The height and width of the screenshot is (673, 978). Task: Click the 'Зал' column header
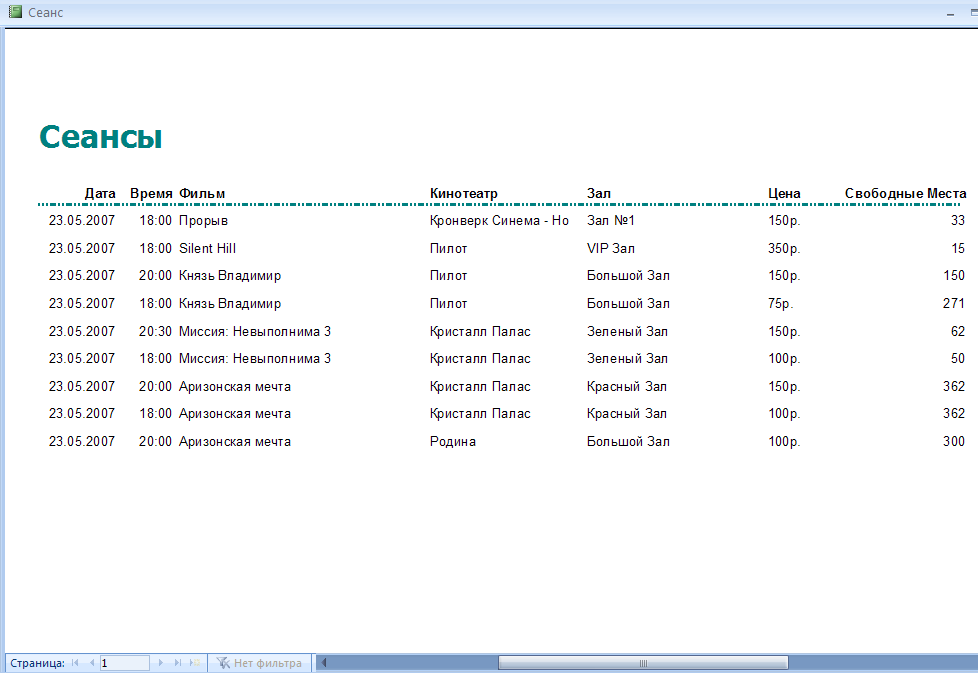click(x=599, y=193)
